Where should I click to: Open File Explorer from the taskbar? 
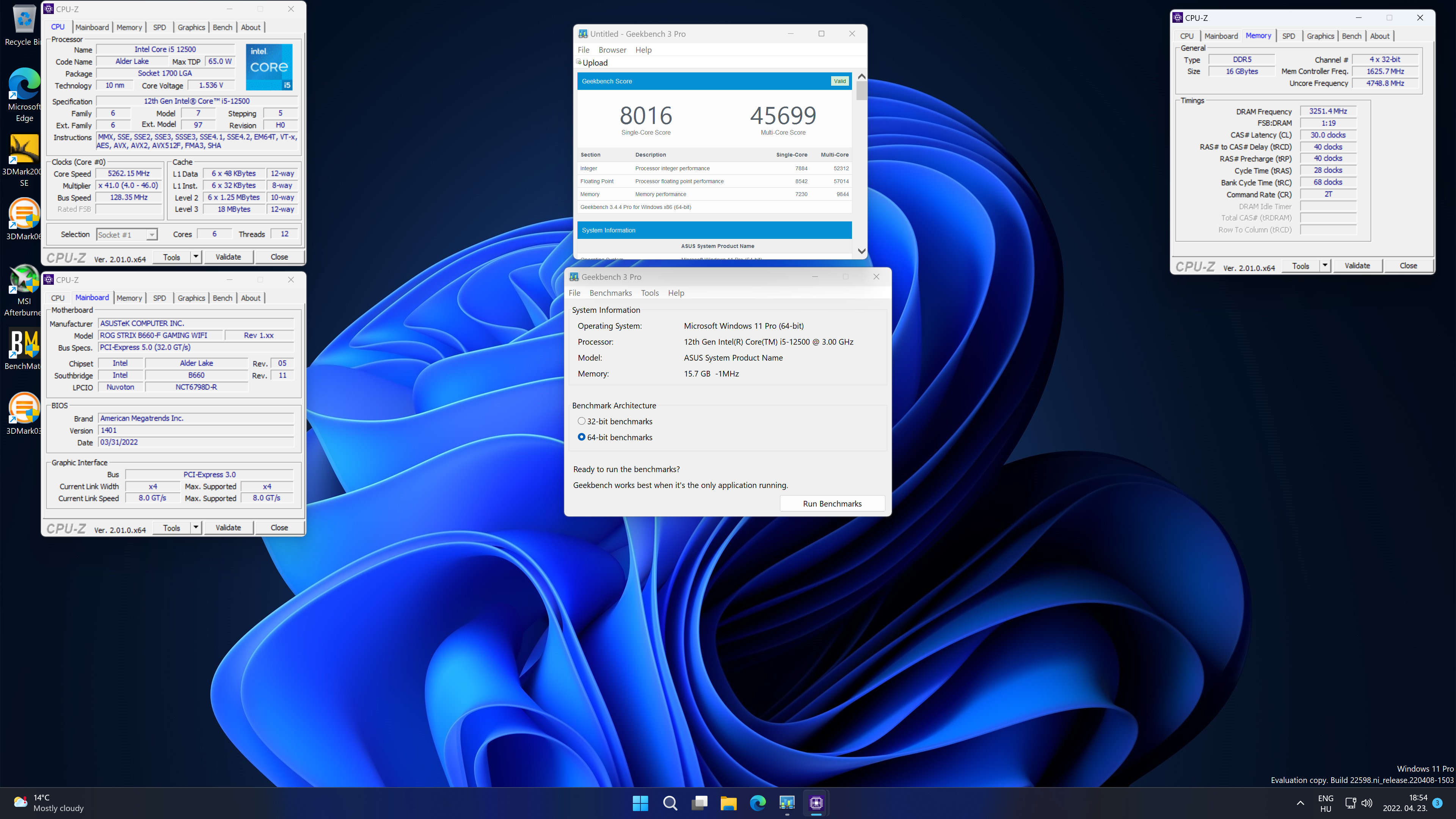[728, 803]
